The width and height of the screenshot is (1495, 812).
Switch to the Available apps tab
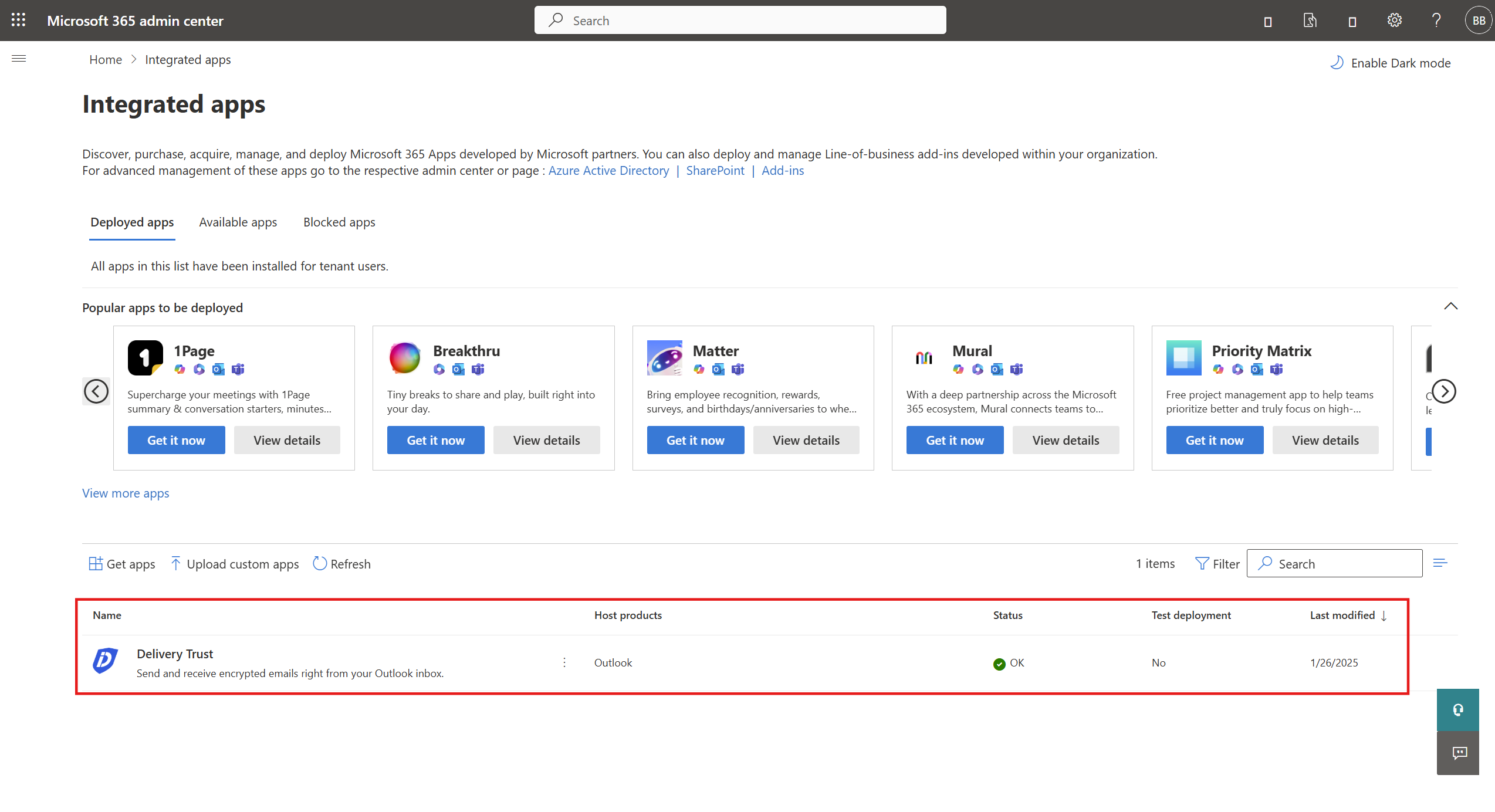[238, 222]
